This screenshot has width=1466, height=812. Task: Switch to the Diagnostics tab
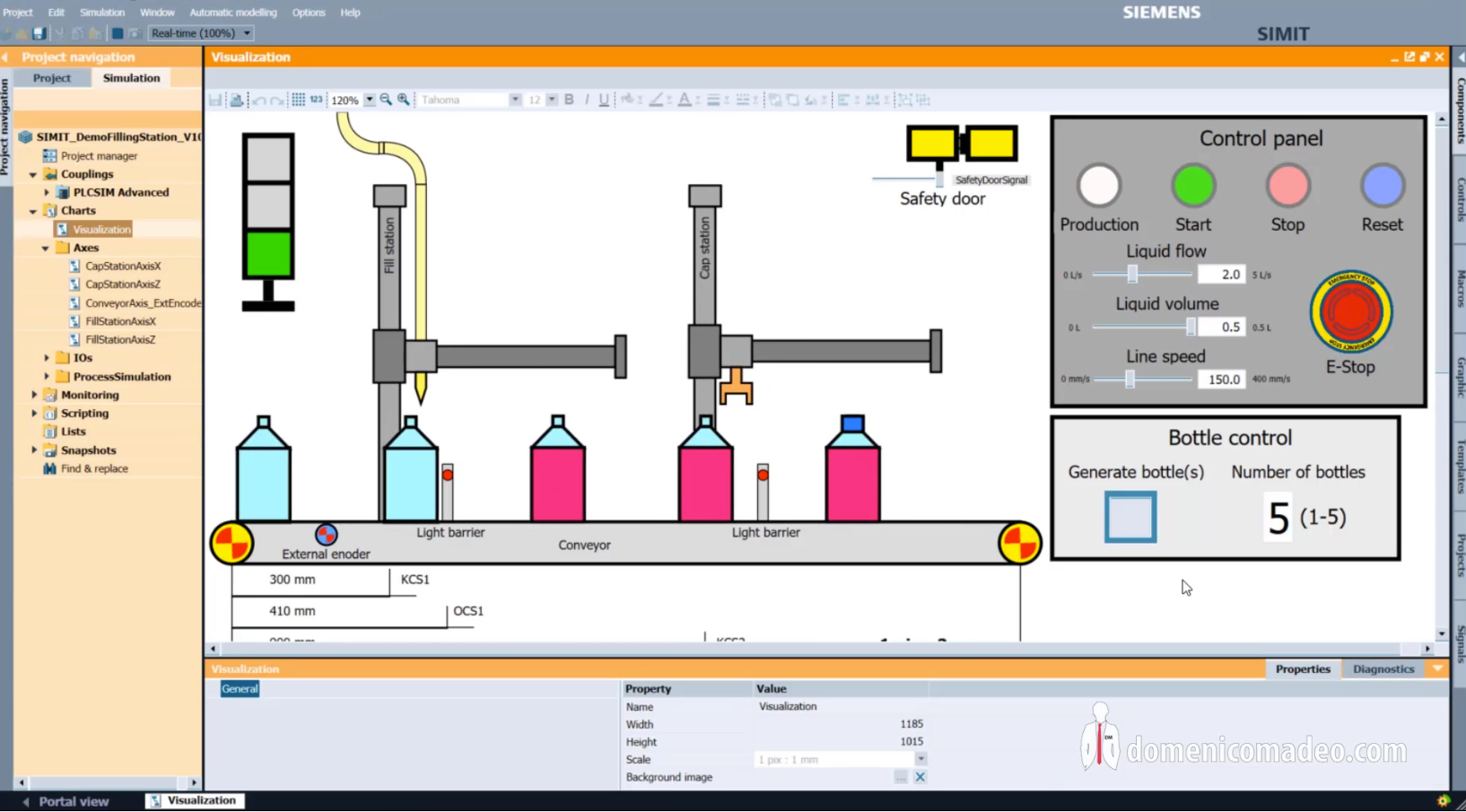point(1383,668)
